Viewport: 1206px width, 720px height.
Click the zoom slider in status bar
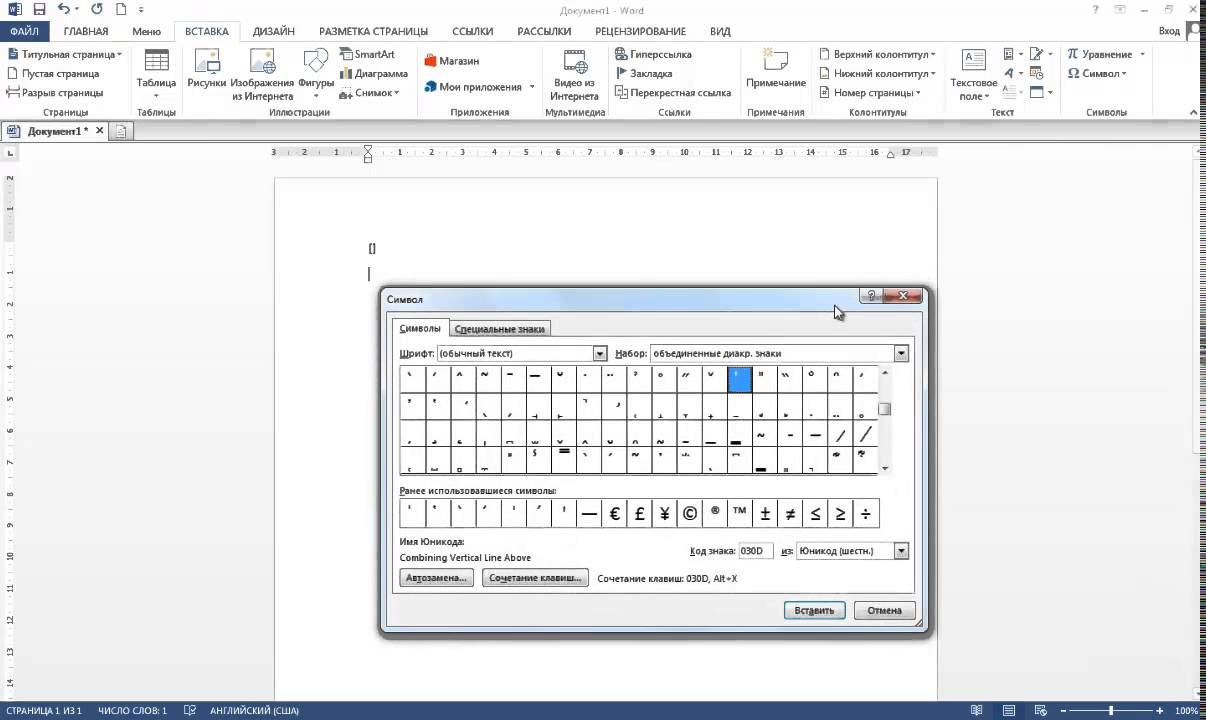[x=1112, y=711]
